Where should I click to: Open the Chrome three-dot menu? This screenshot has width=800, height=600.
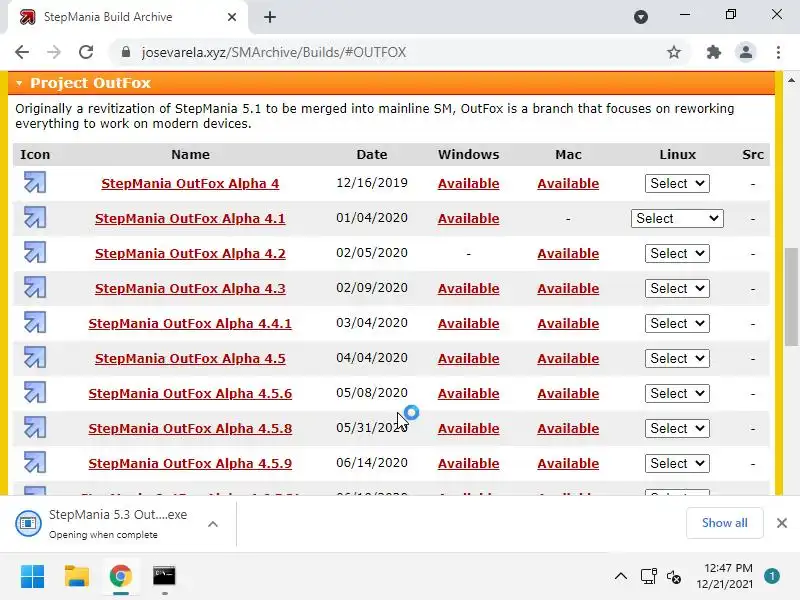pyautogui.click(x=778, y=52)
